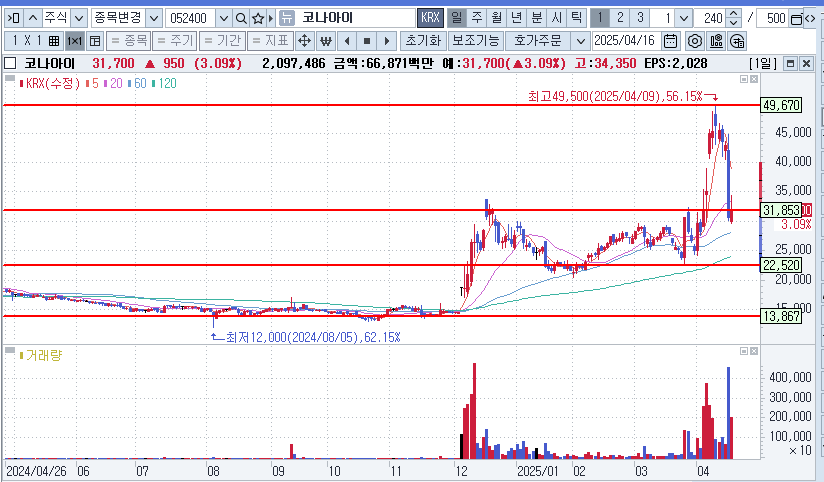Viewport: 824px width, 482px height.
Task: Click the >0 icon at toolbar start
Action: pos(13,18)
